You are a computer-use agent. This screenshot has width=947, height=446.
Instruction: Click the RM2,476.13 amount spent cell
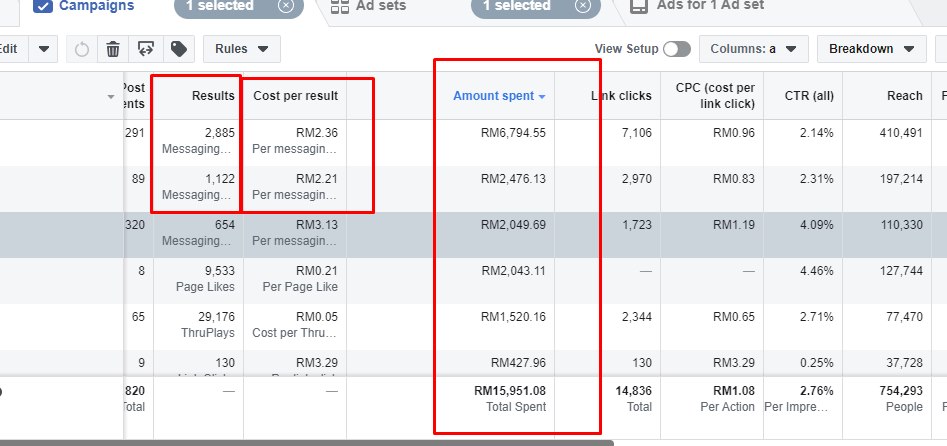(513, 178)
